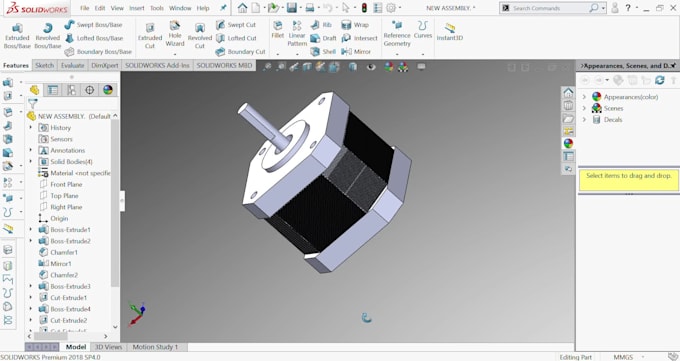Select Boundary Cut feature

(241, 52)
